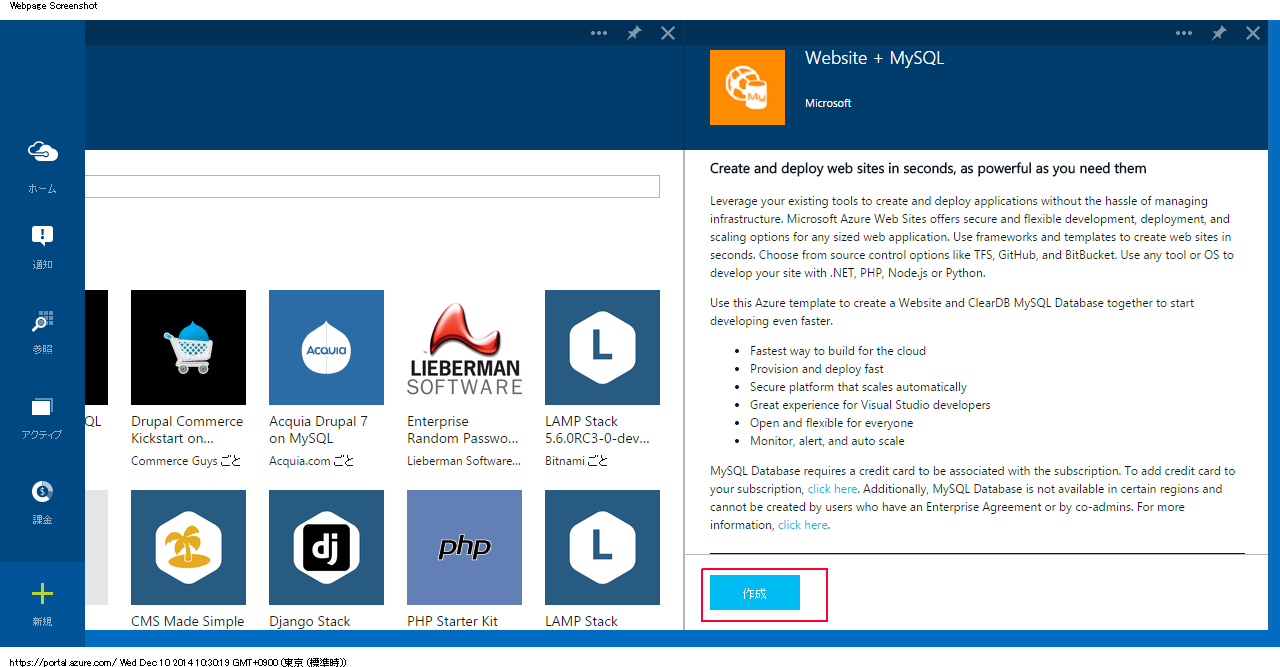
Task: Click "Monitor, alert, and auto scale" bullet
Action: (x=827, y=441)
